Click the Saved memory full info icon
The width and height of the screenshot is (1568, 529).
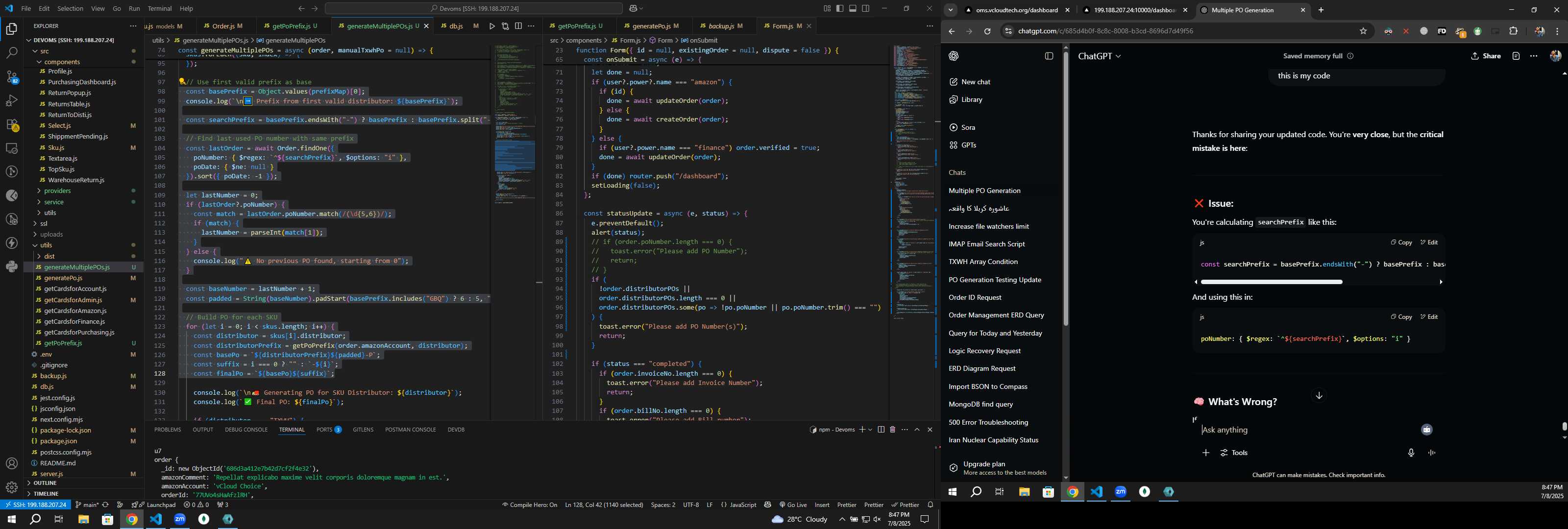pyautogui.click(x=1350, y=56)
